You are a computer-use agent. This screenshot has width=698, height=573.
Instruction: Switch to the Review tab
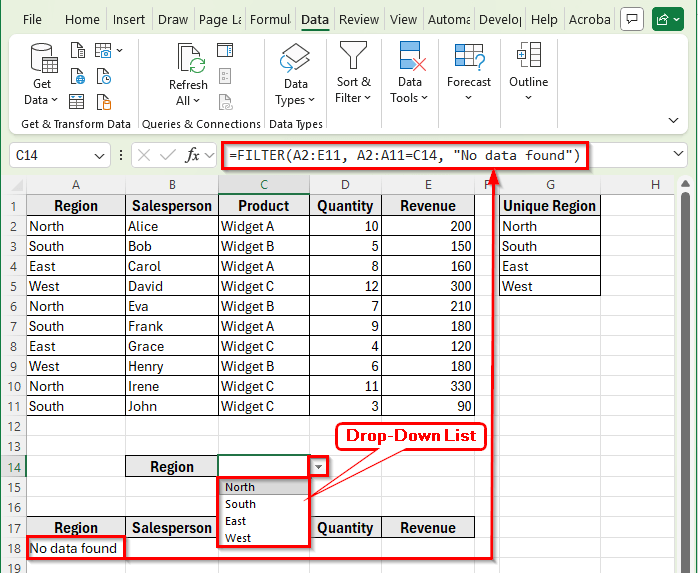tap(359, 20)
